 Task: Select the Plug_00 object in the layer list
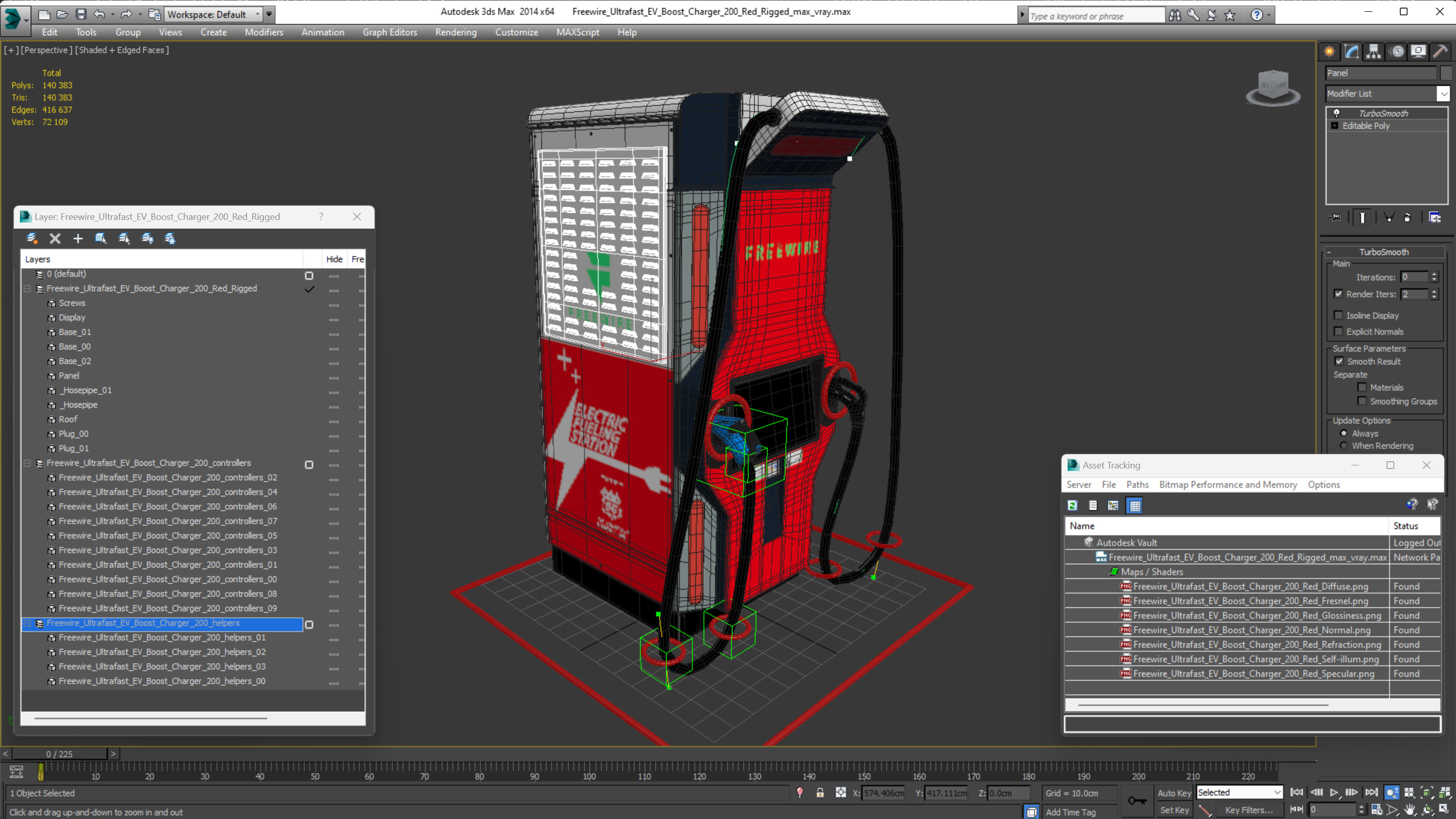coord(73,434)
